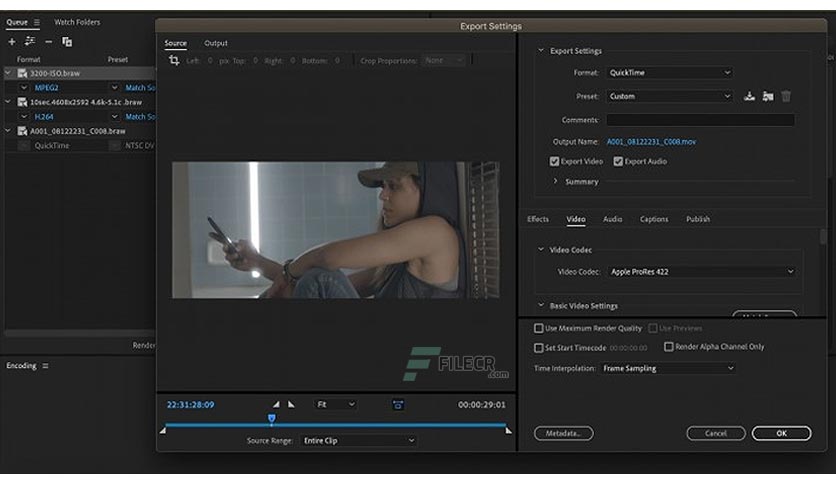Image resolution: width=836 pixels, height=484 pixels.
Task: Collapse the Basic Video Settings section
Action: coord(541,305)
